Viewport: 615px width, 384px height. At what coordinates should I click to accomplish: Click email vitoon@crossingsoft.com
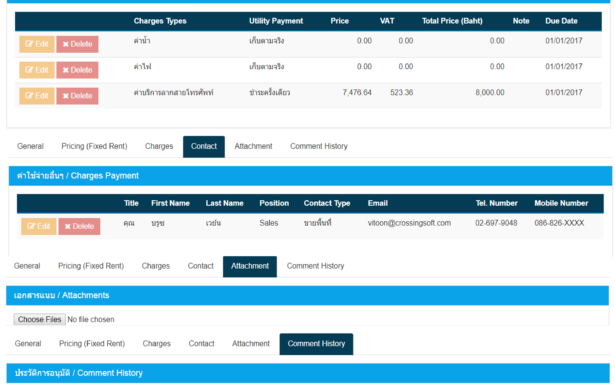(409, 223)
